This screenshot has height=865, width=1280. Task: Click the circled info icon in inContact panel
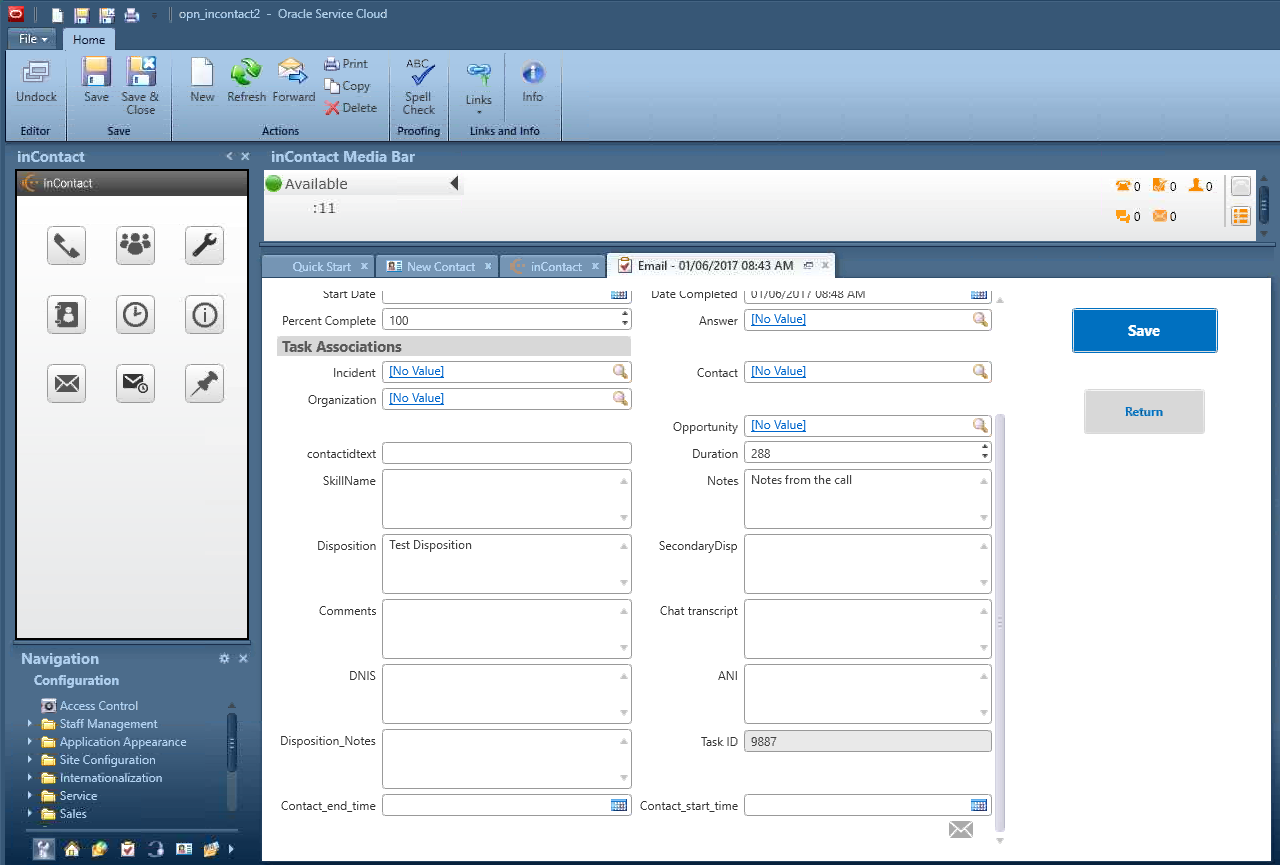[204, 314]
